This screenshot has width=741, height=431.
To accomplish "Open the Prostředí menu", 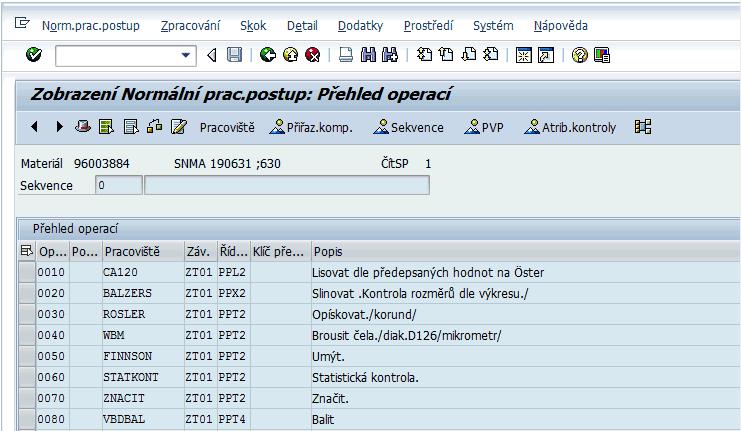I will [428, 26].
